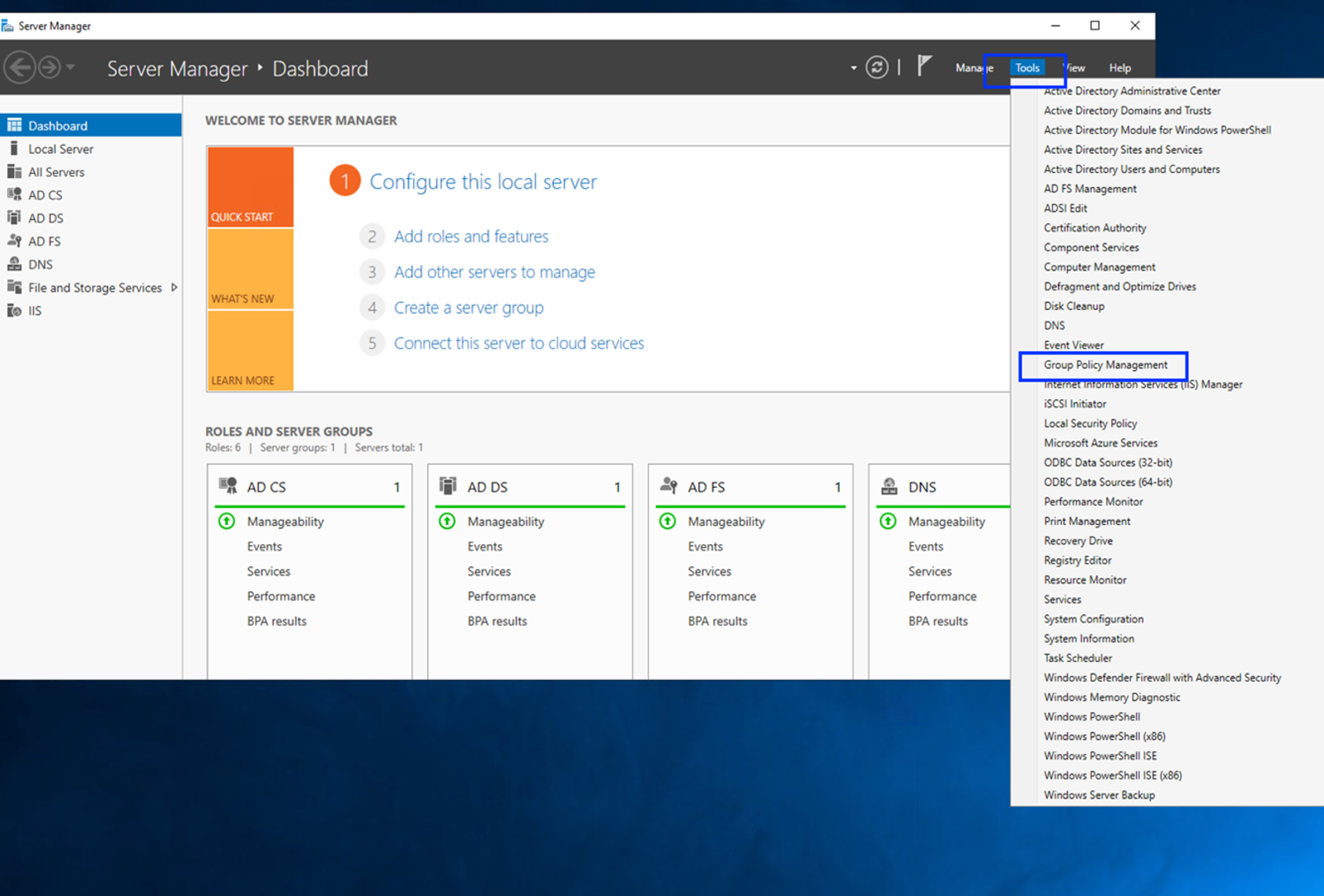The image size is (1324, 896).
Task: Click the DNS tile icon
Action: click(889, 486)
